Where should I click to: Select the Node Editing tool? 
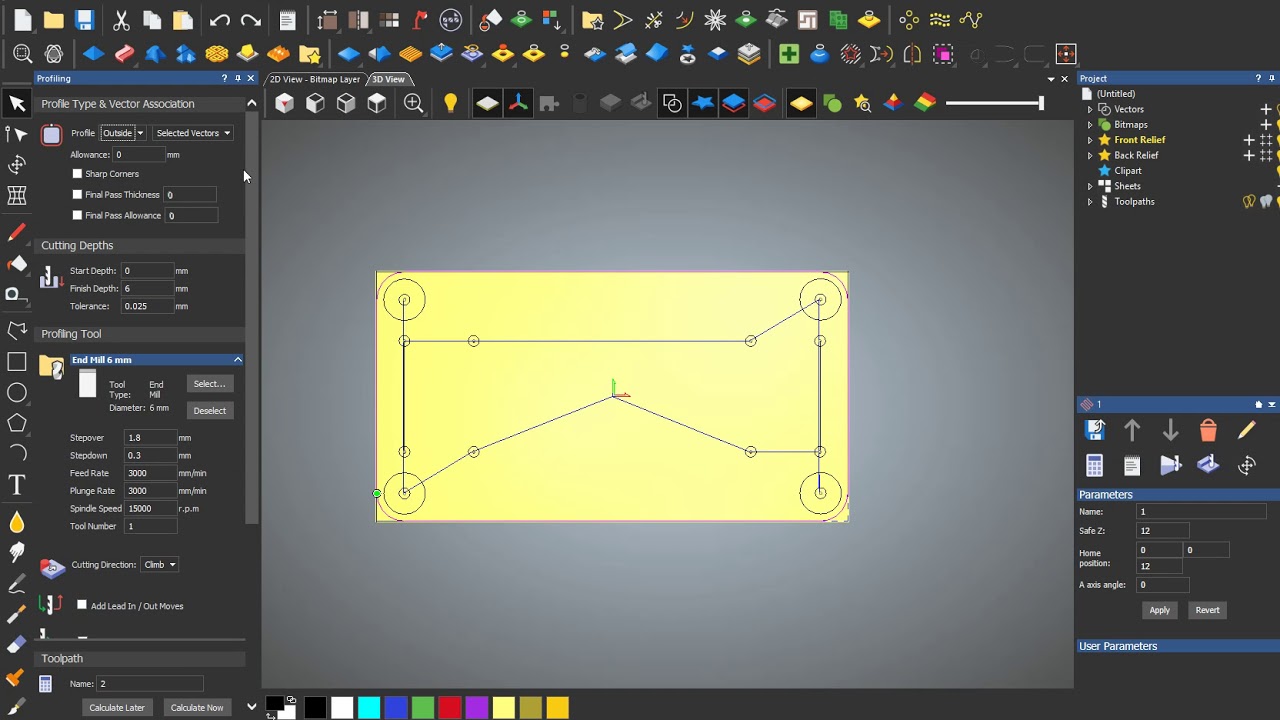pyautogui.click(x=17, y=134)
